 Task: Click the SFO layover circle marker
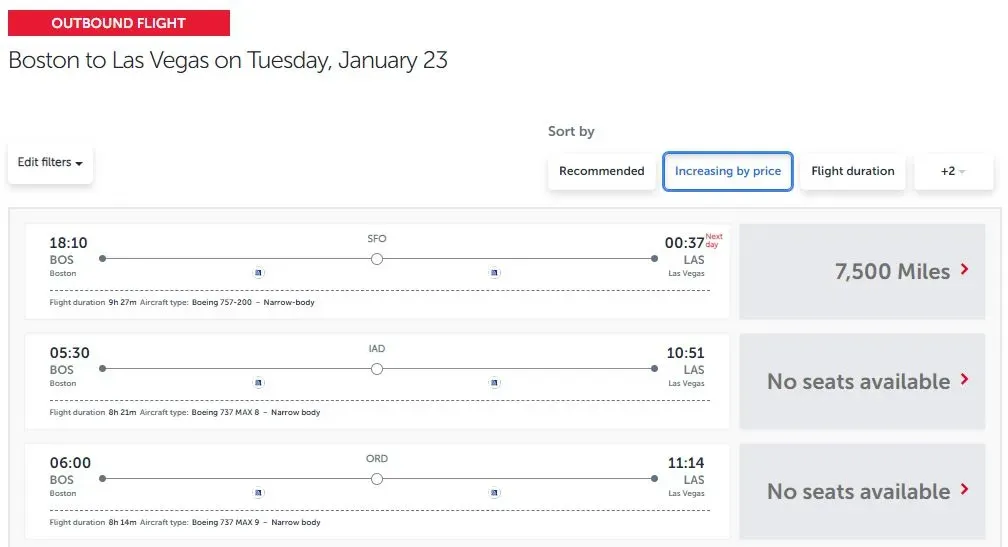(x=377, y=259)
